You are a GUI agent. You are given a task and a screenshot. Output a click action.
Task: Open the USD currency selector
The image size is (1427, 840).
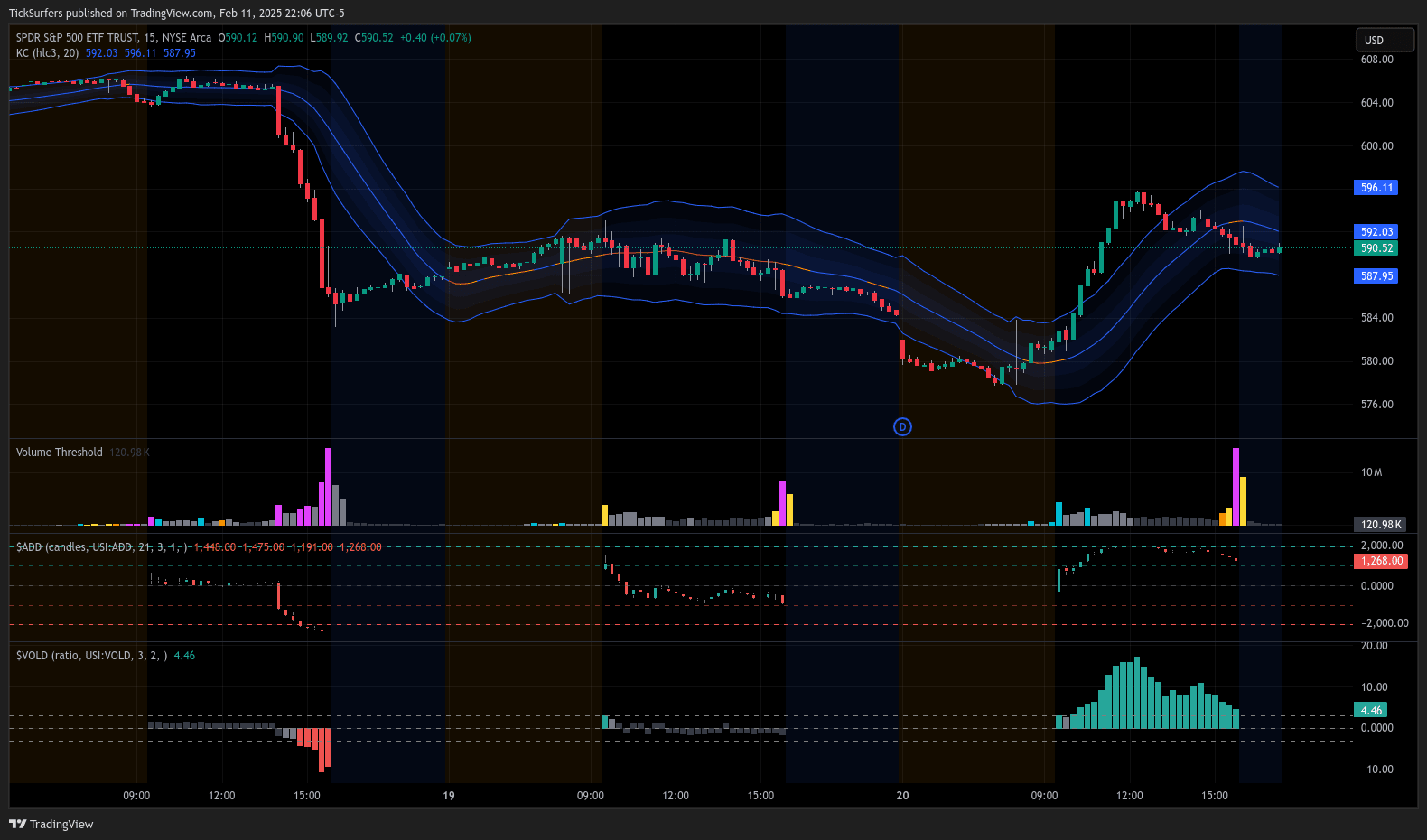(1385, 40)
